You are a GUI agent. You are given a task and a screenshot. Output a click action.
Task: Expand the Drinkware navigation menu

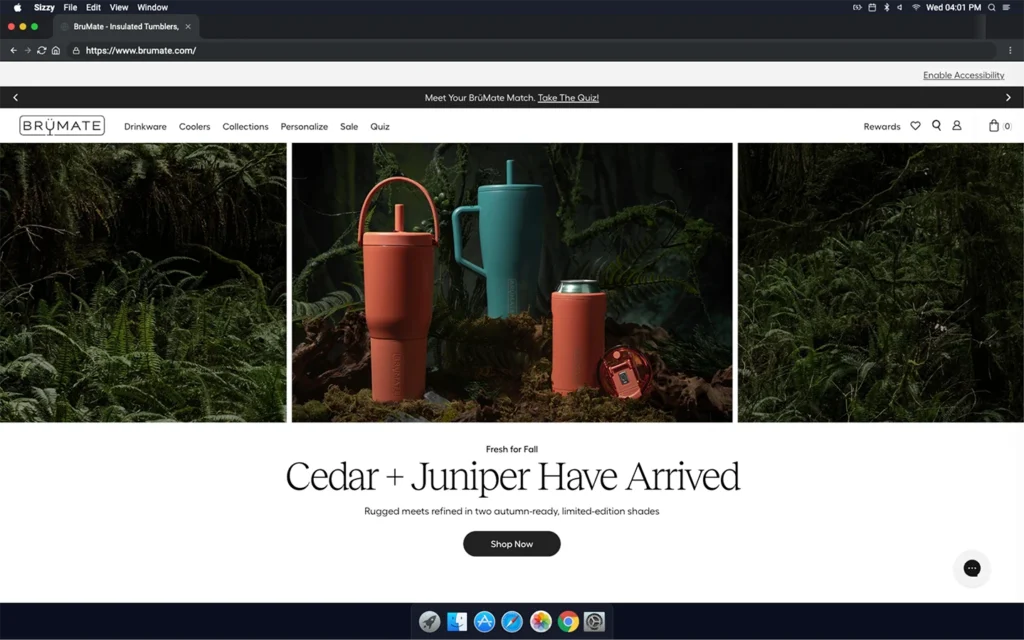[145, 127]
